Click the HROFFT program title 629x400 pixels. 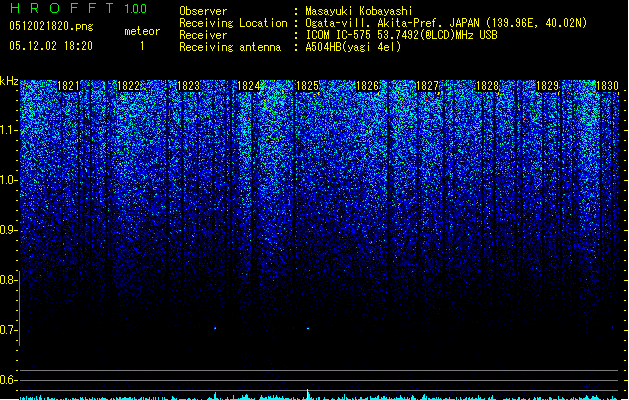[62, 8]
